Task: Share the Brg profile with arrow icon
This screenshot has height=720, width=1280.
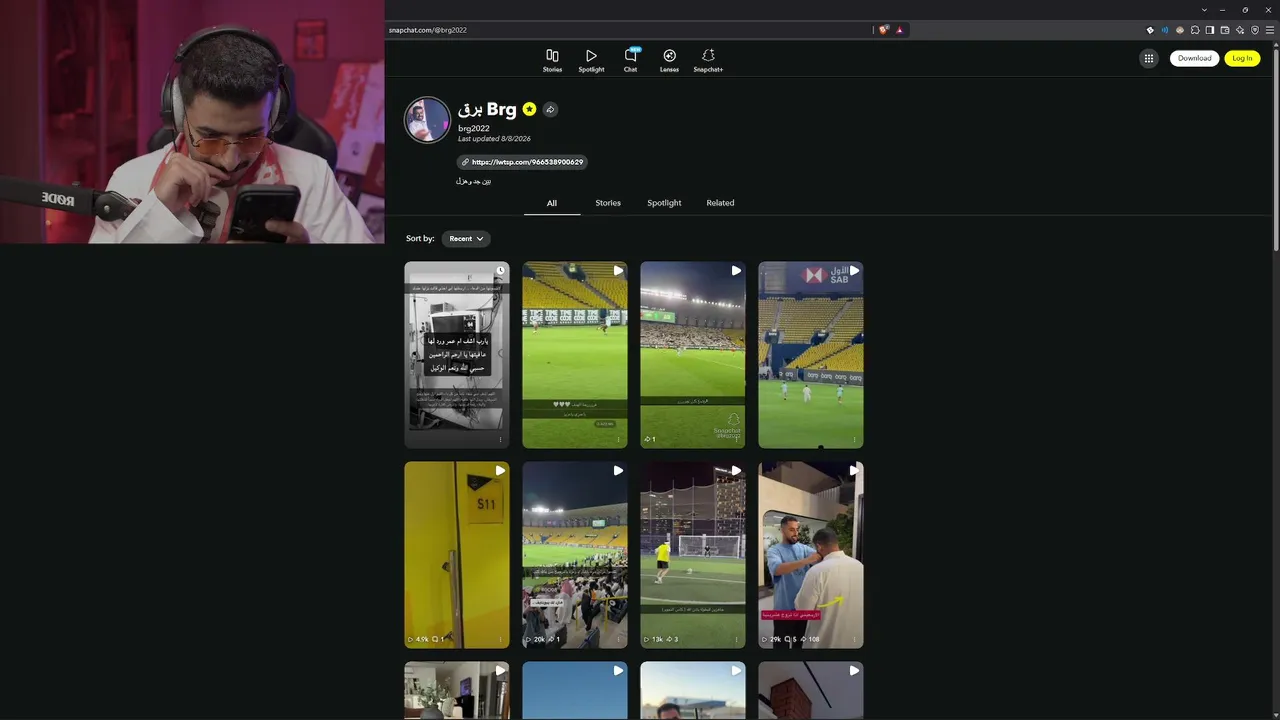Action: 550,109
